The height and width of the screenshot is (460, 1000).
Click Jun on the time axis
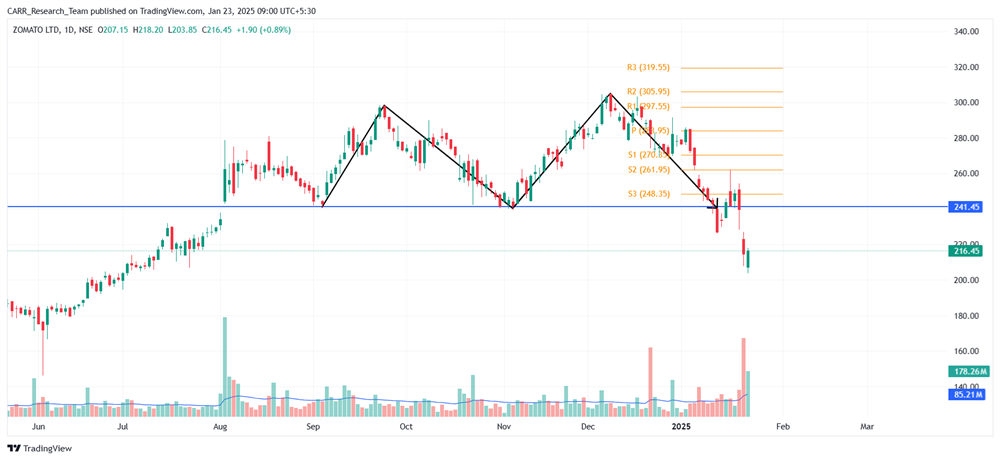click(x=38, y=426)
